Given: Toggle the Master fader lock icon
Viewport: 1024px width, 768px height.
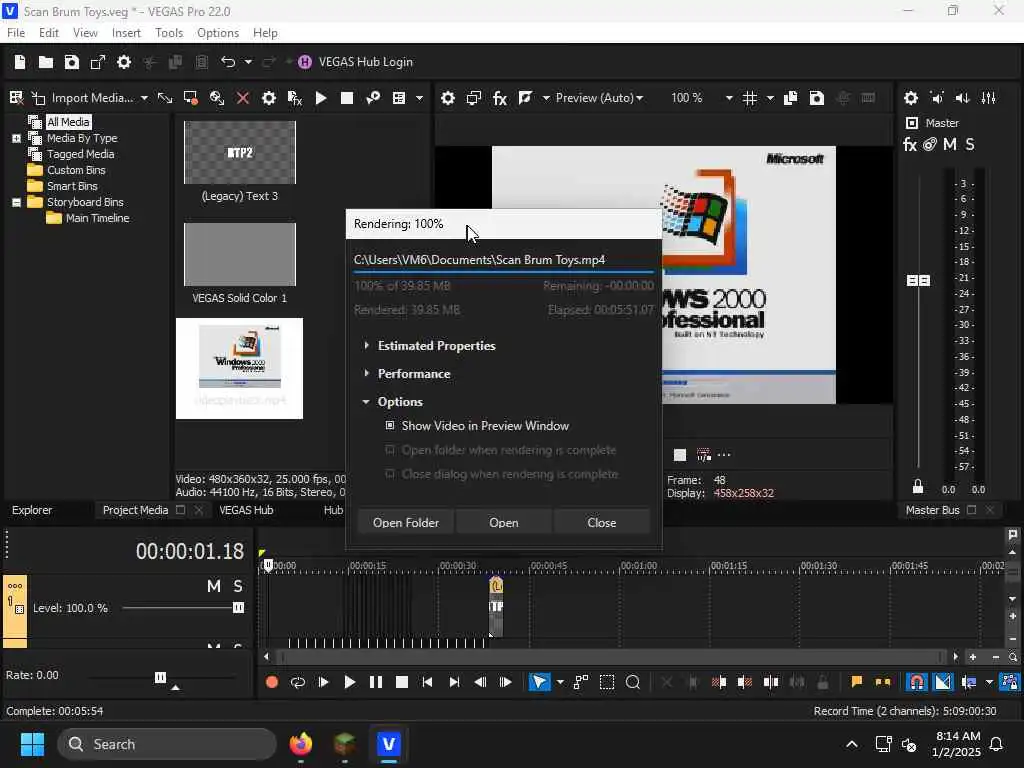Looking at the screenshot, I should click(918, 487).
